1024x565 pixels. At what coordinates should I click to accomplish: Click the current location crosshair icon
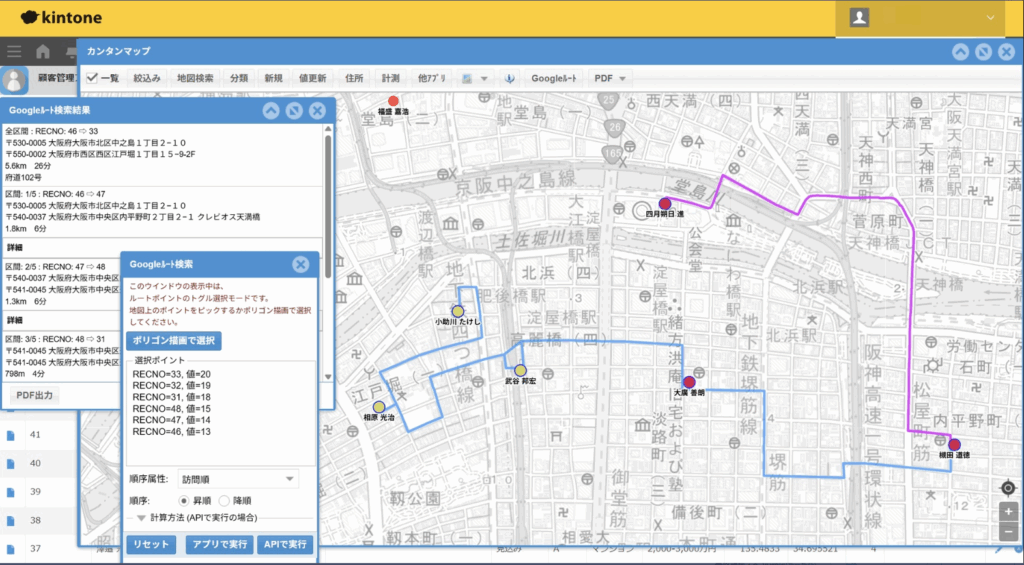(x=1009, y=488)
